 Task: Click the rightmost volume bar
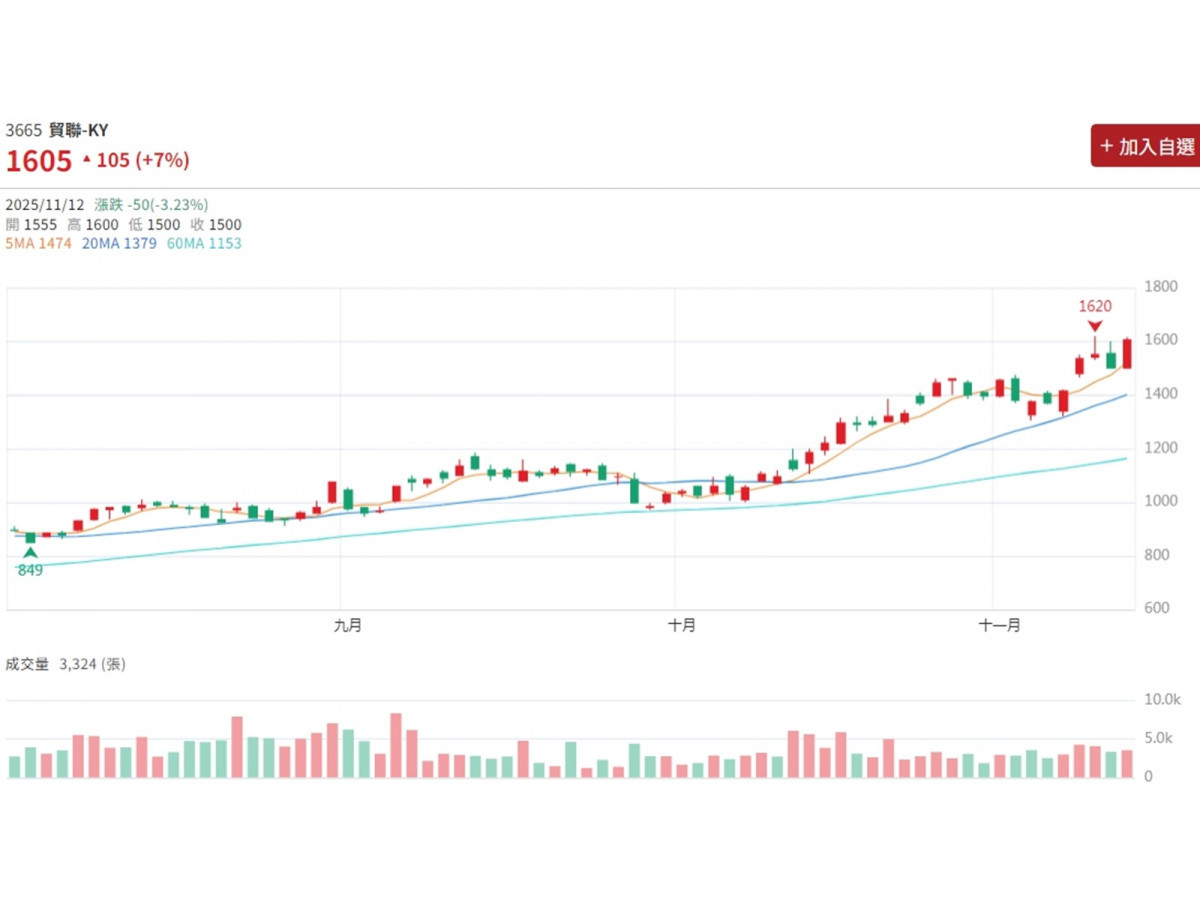pyautogui.click(x=1127, y=764)
